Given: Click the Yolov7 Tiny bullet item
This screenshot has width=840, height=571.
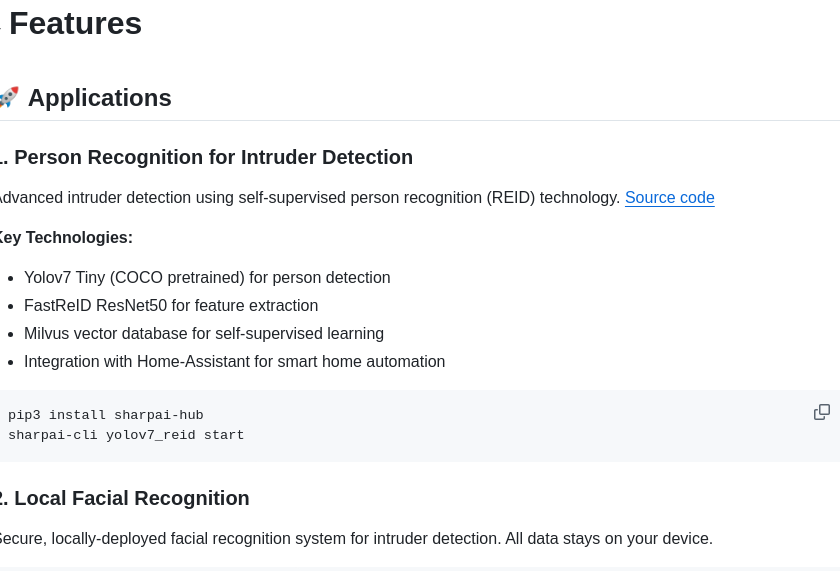Looking at the screenshot, I should click(x=207, y=278).
